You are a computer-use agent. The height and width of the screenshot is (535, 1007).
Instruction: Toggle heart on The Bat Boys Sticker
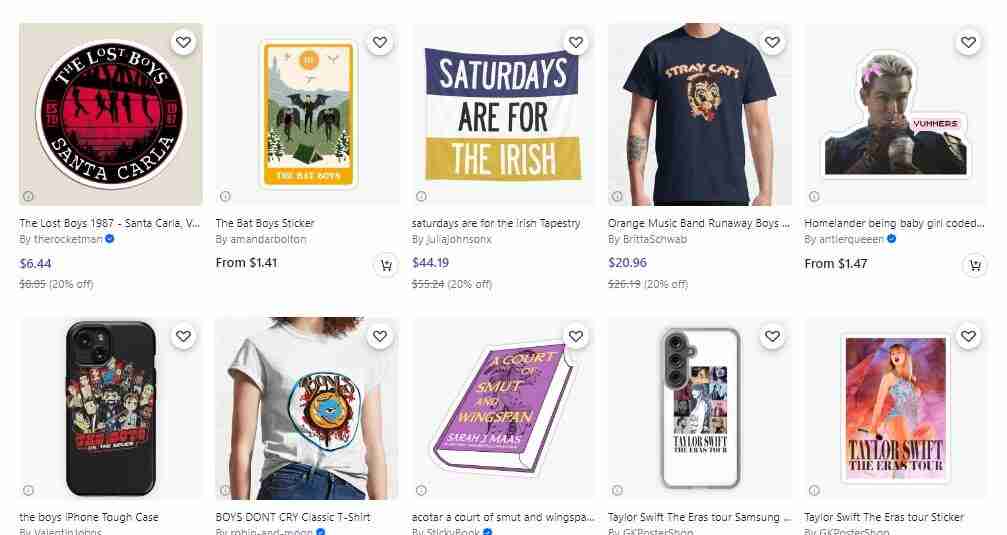pyautogui.click(x=379, y=42)
